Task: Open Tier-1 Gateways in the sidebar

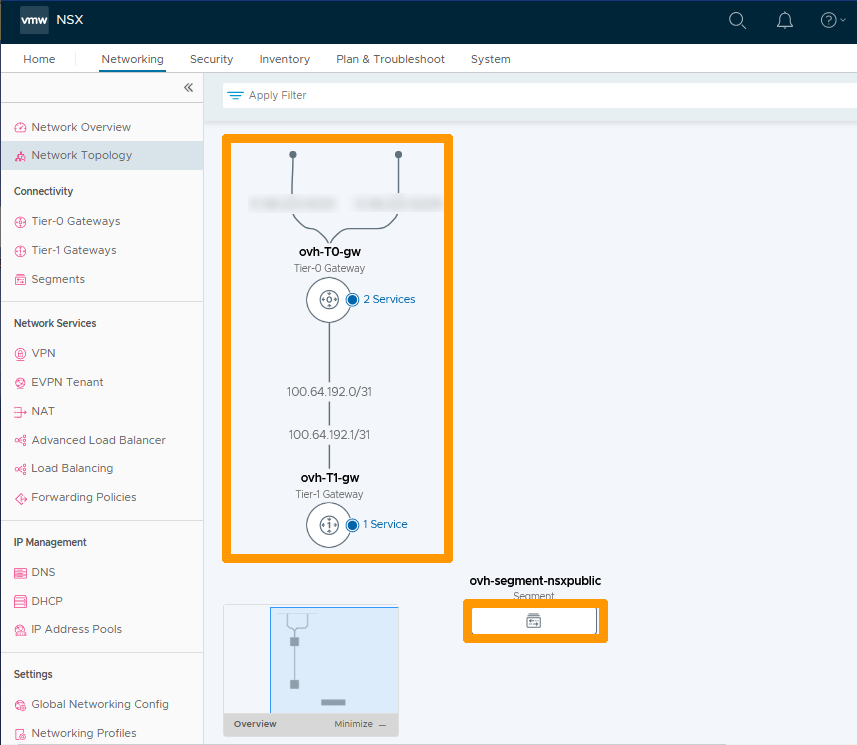Action: click(73, 250)
